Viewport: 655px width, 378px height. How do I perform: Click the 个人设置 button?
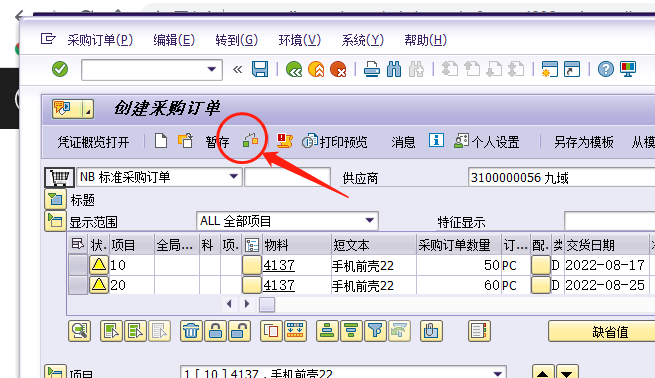pyautogui.click(x=487, y=142)
